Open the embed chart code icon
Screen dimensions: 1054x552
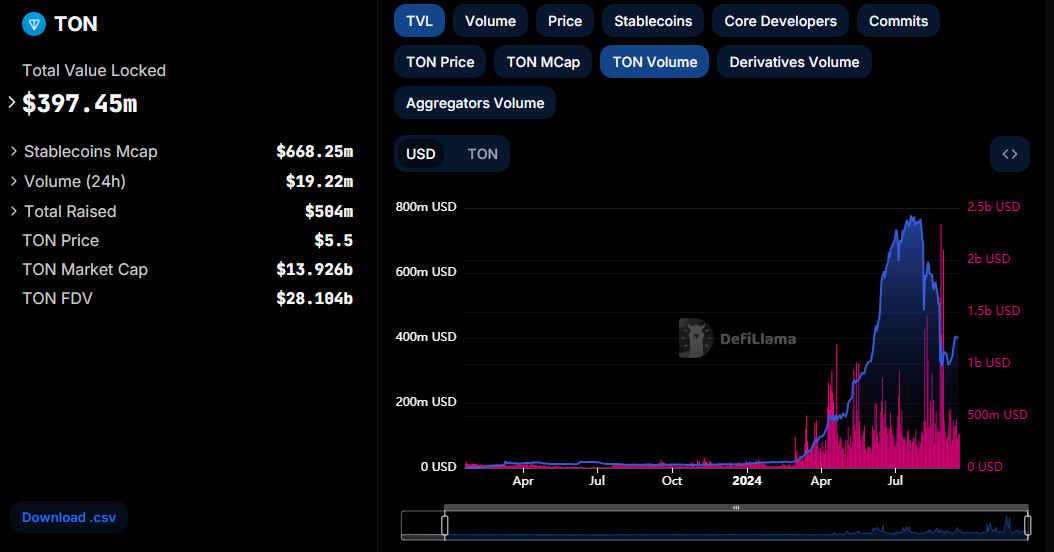(x=1009, y=154)
